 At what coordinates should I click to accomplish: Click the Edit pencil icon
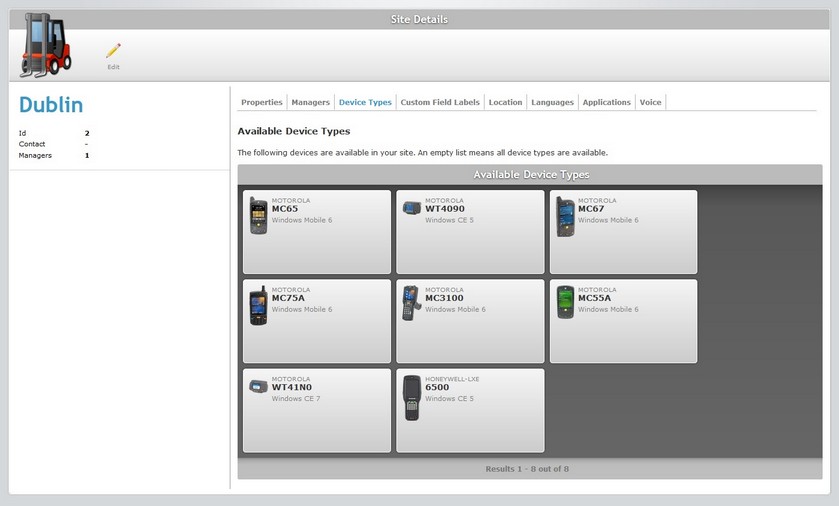pyautogui.click(x=113, y=51)
